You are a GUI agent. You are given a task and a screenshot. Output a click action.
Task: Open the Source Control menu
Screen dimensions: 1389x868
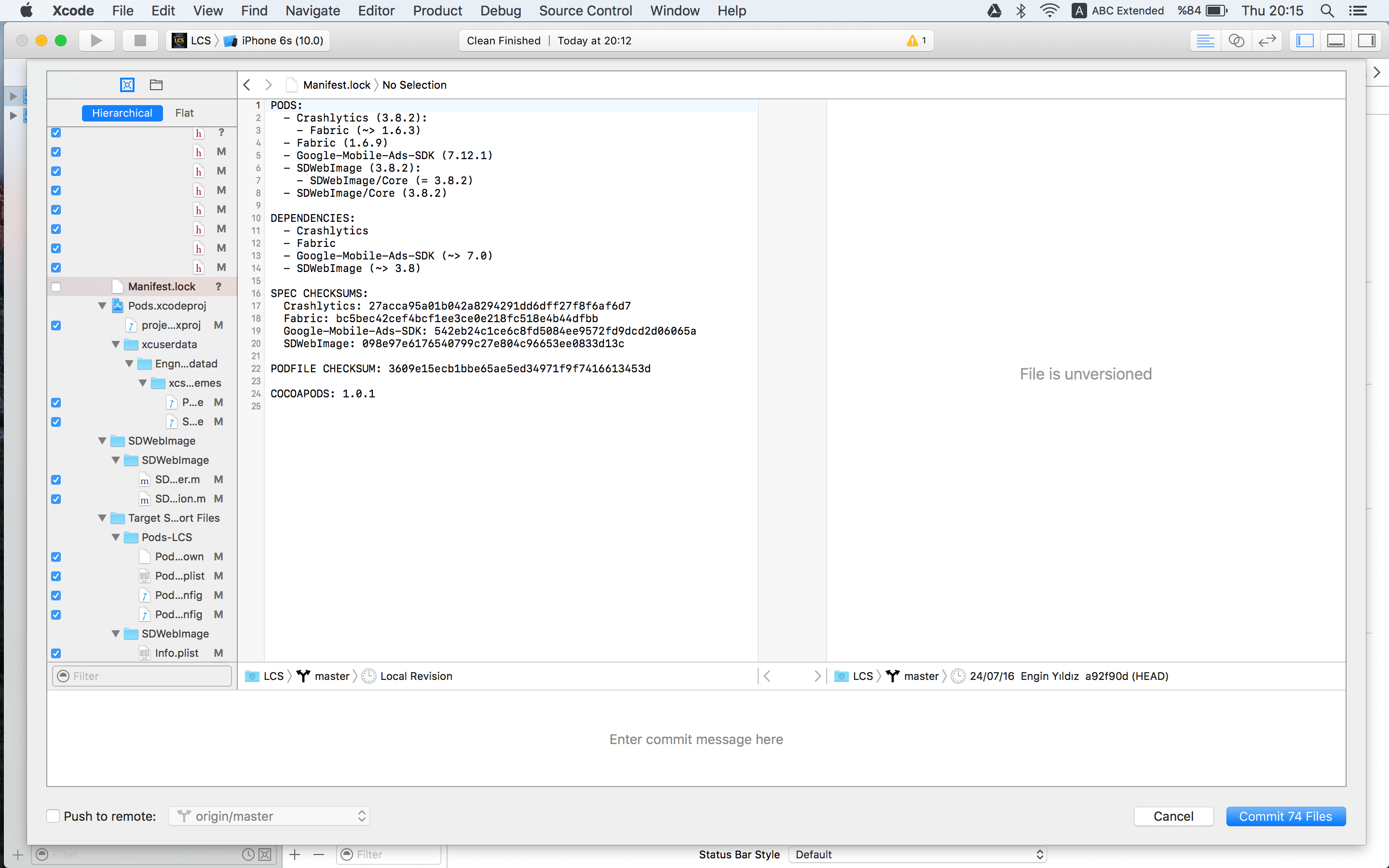(x=586, y=10)
